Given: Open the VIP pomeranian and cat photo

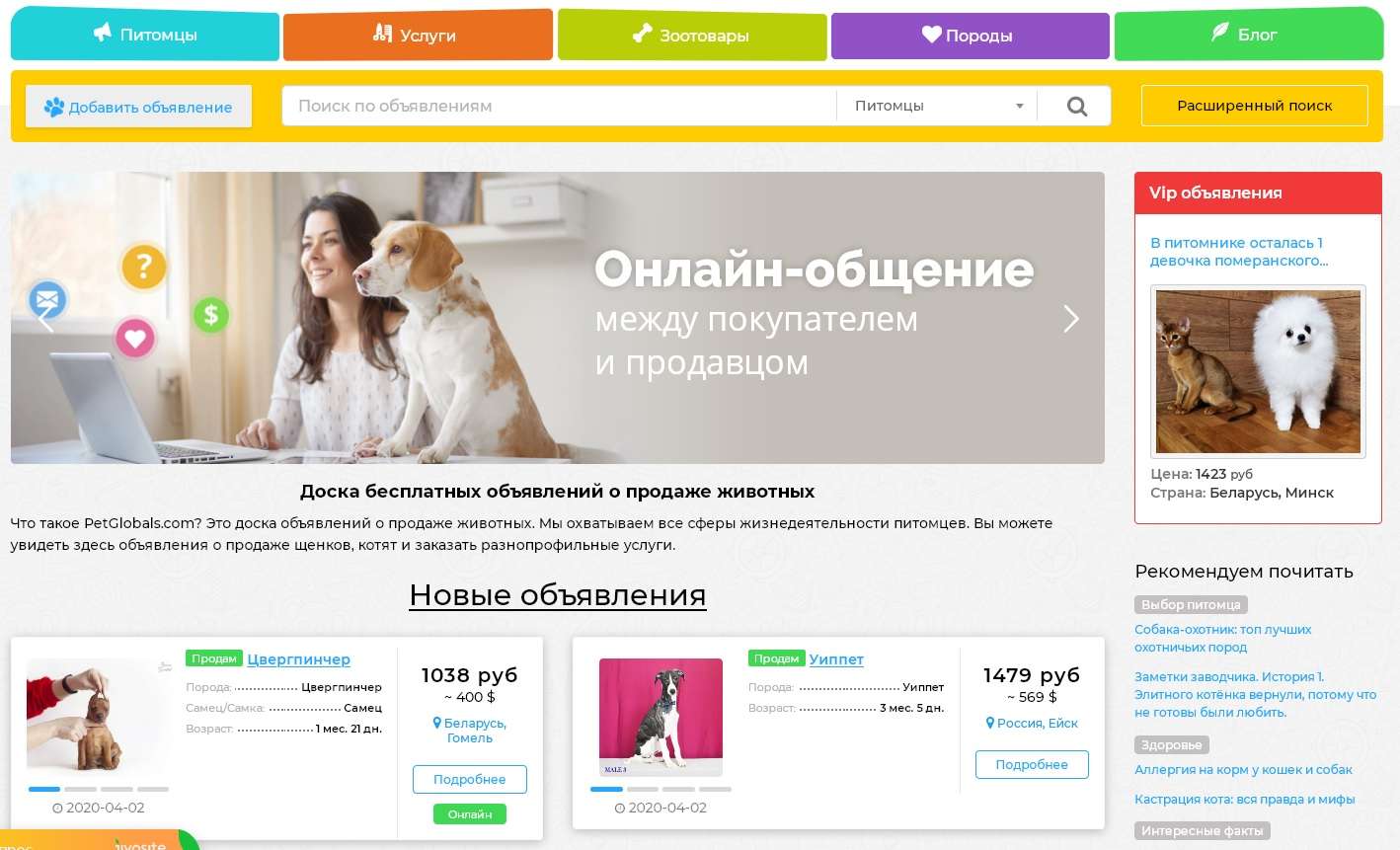Looking at the screenshot, I should (x=1258, y=371).
